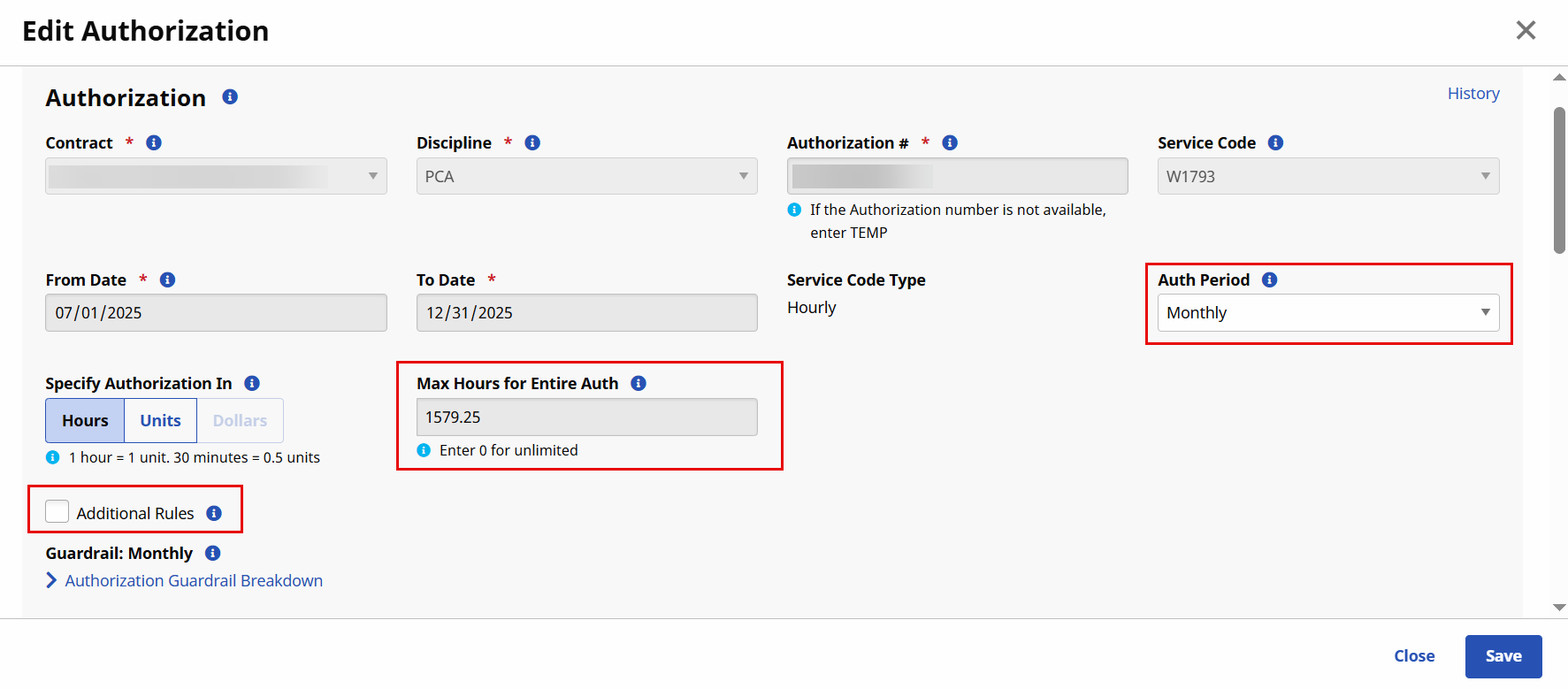Click the Guardrail: Monthly info icon
Image resolution: width=1568 pixels, height=689 pixels.
(x=212, y=553)
